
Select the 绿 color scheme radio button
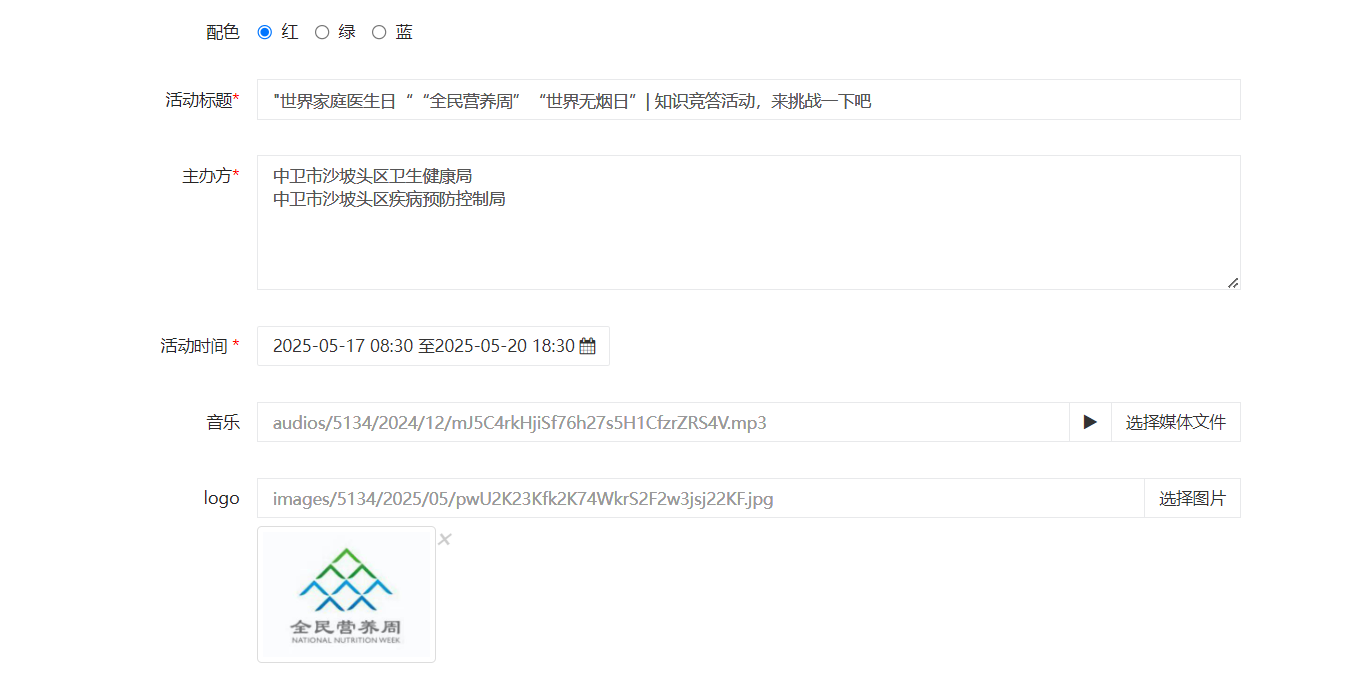pyautogui.click(x=322, y=32)
